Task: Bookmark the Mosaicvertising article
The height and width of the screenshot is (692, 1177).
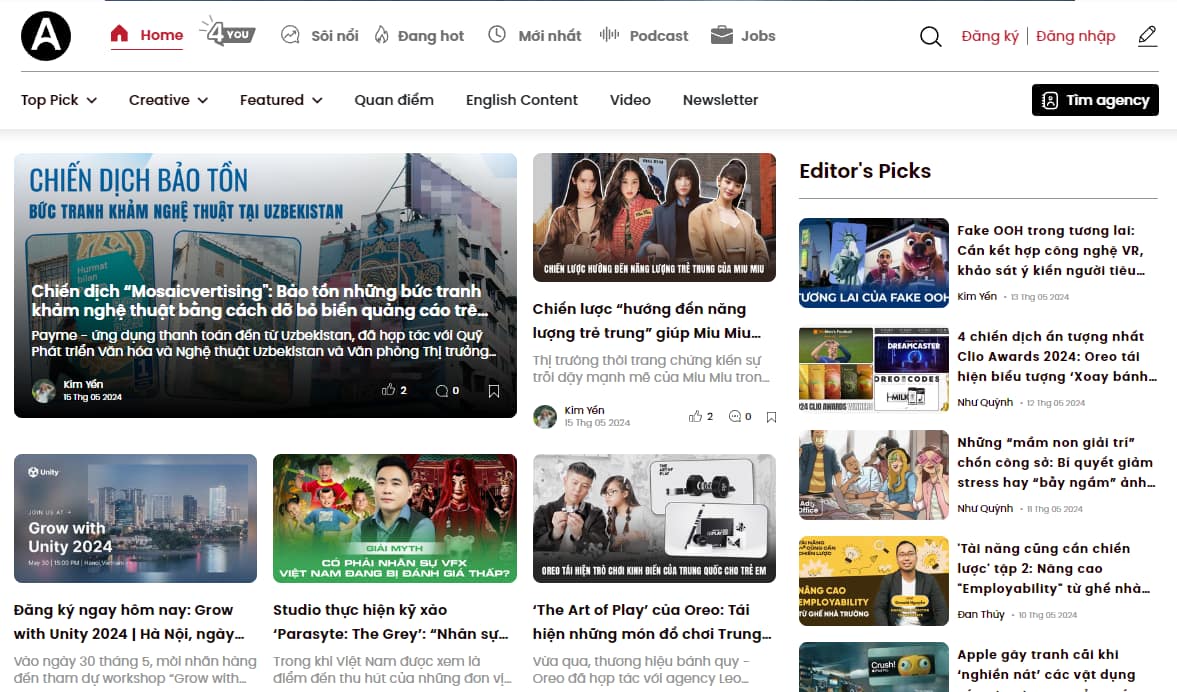Action: [x=494, y=391]
